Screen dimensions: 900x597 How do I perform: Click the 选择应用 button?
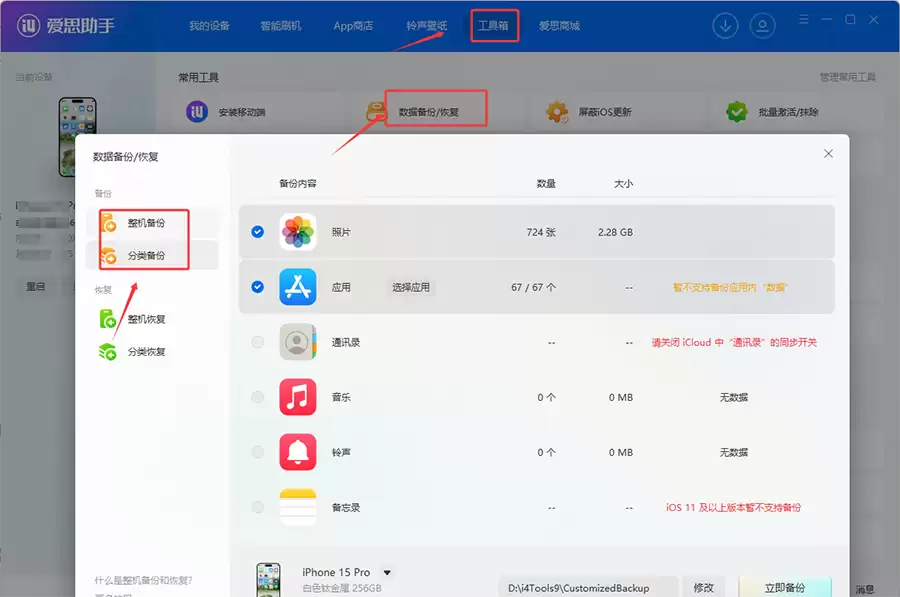411,287
